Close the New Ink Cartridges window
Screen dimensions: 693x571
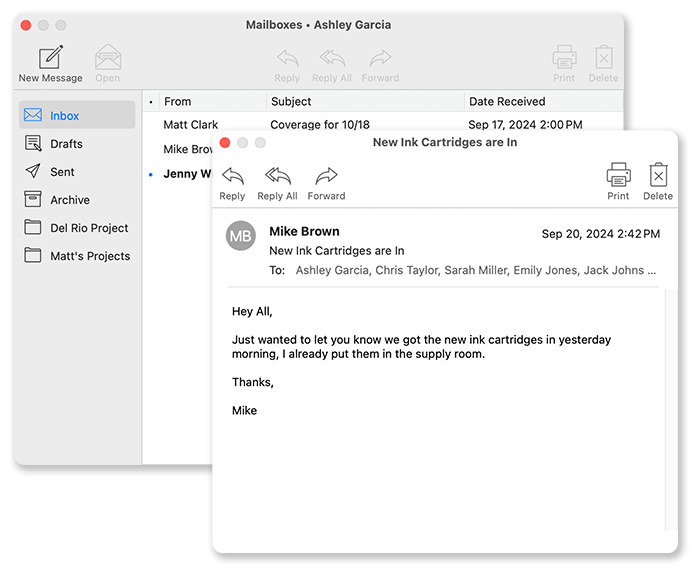coord(225,143)
